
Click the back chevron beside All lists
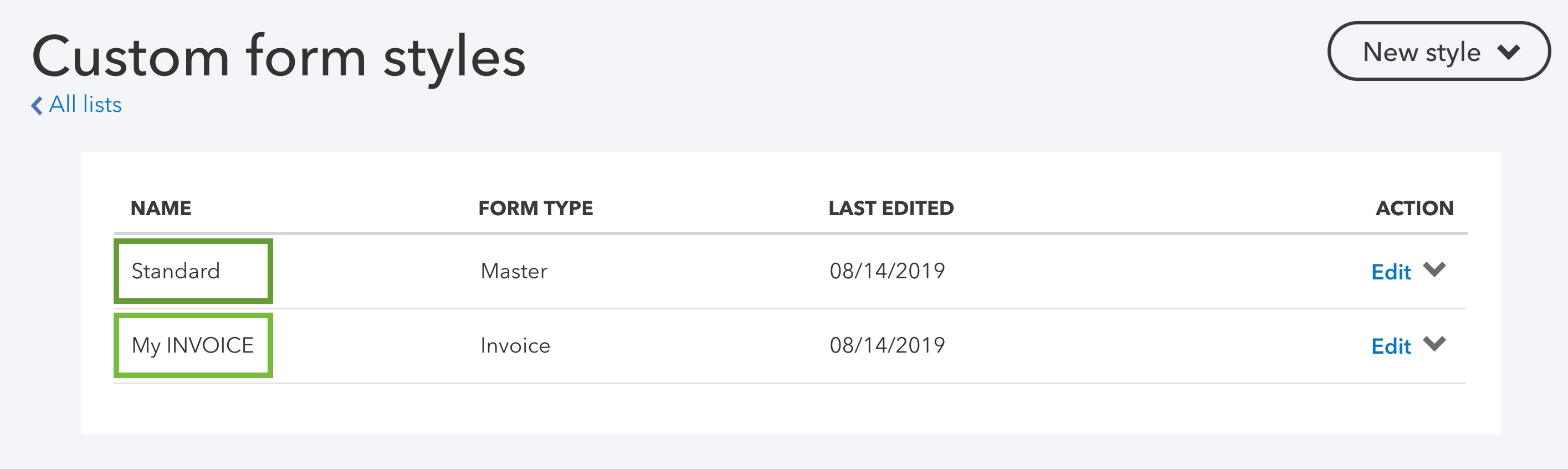[x=37, y=105]
